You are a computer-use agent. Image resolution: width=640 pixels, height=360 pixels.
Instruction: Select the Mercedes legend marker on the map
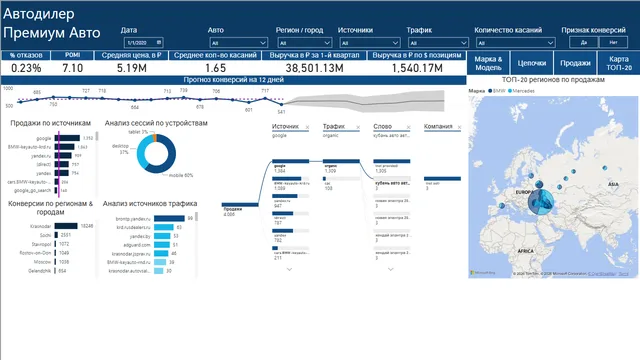pyautogui.click(x=510, y=91)
